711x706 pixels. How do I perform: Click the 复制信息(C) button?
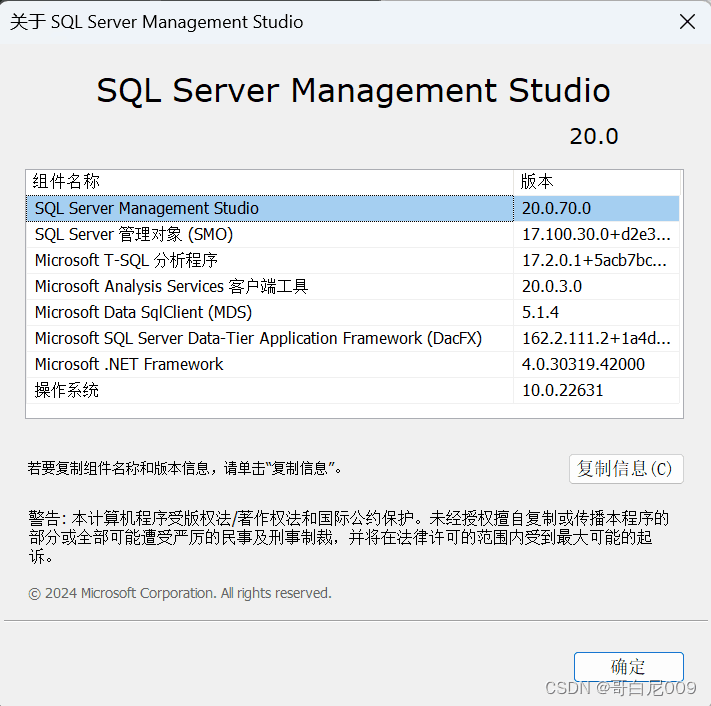click(626, 469)
